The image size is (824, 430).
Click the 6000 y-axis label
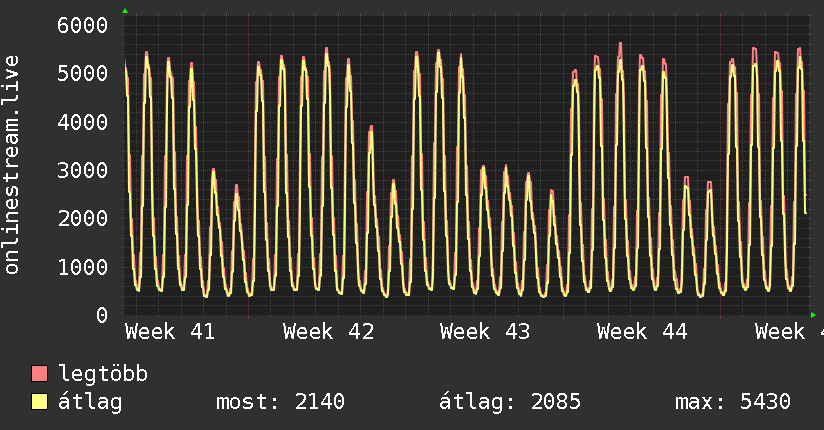point(83,25)
